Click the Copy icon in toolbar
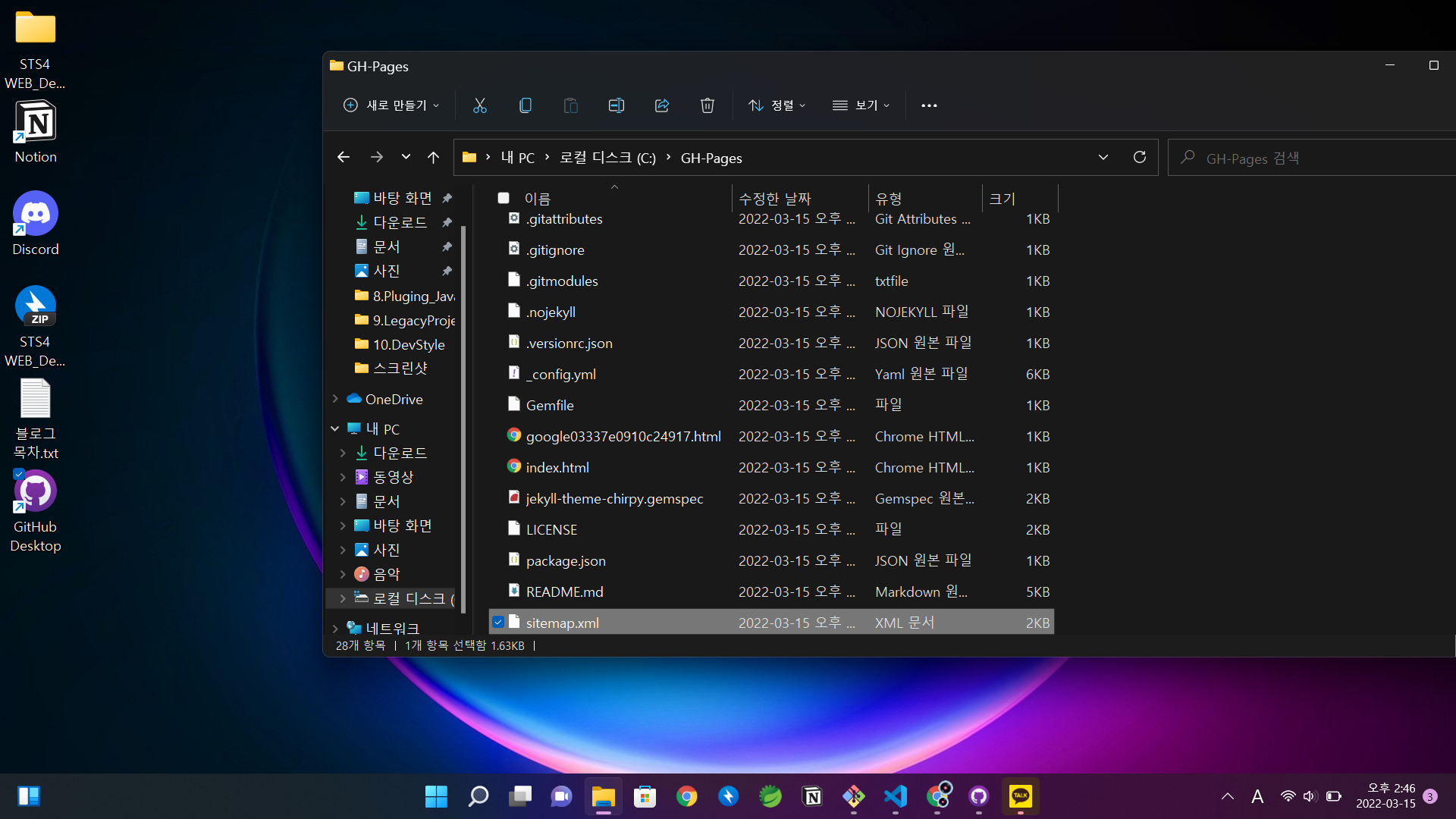This screenshot has width=1456, height=819. point(525,105)
